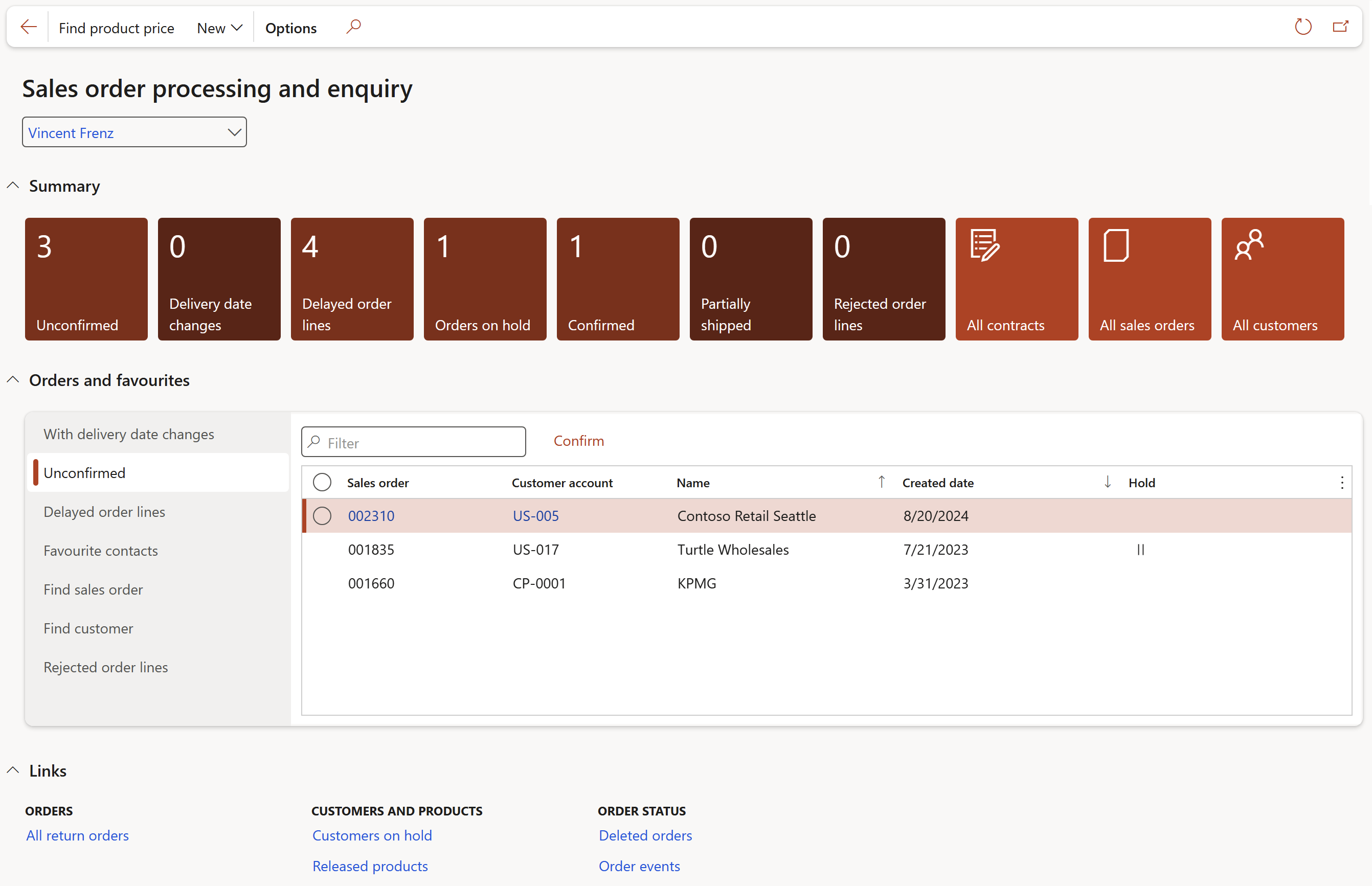Toggle the select-all rows circle in header

pyautogui.click(x=322, y=482)
